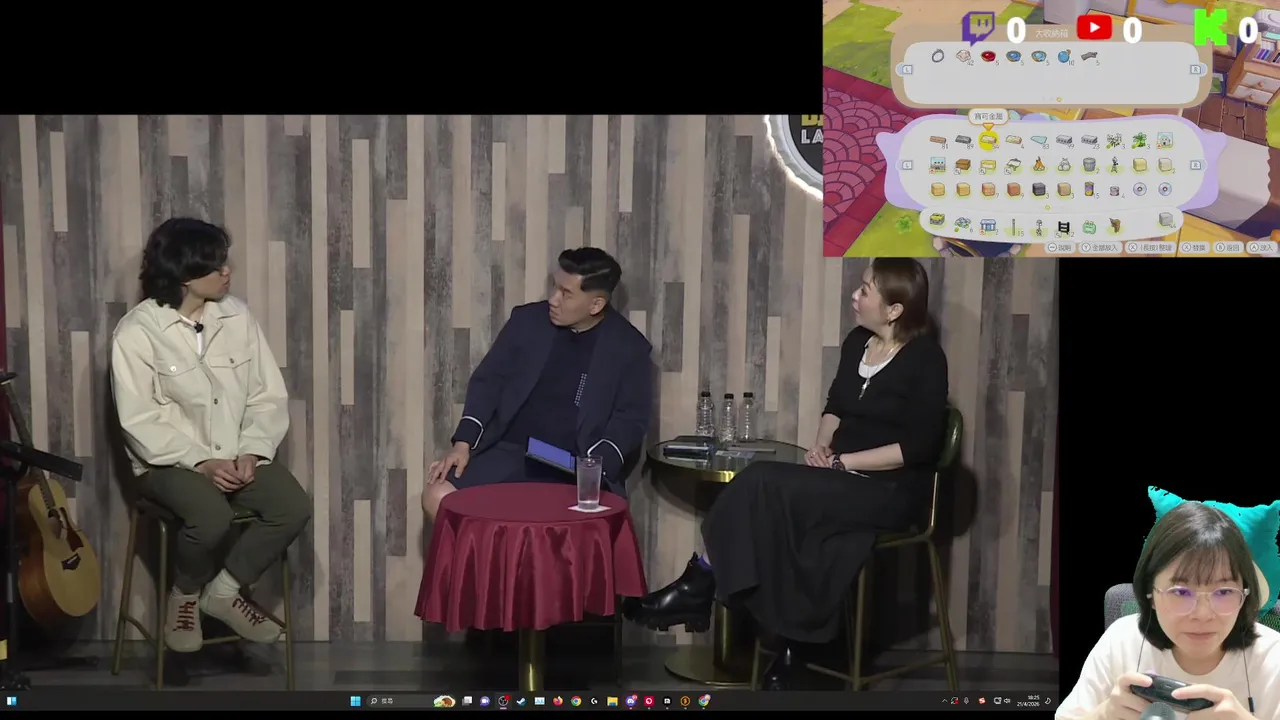Choose the black ladder item
Viewport: 1280px width, 720px height.
pos(1064,227)
